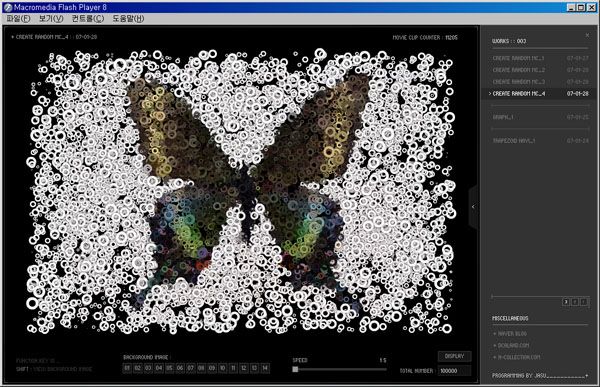Select background image 08
The image size is (600, 387).
click(x=201, y=368)
